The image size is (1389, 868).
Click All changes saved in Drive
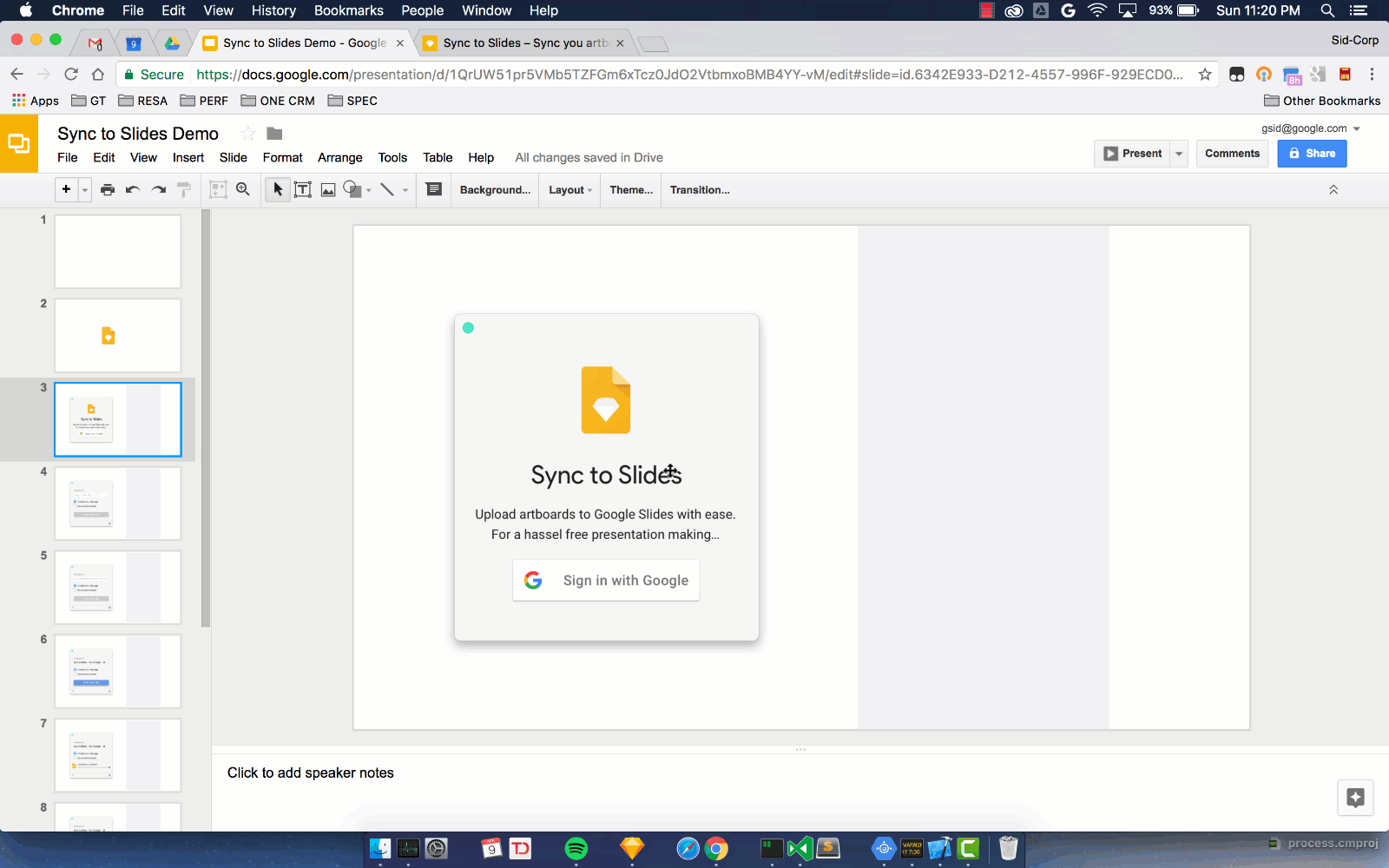click(x=589, y=157)
